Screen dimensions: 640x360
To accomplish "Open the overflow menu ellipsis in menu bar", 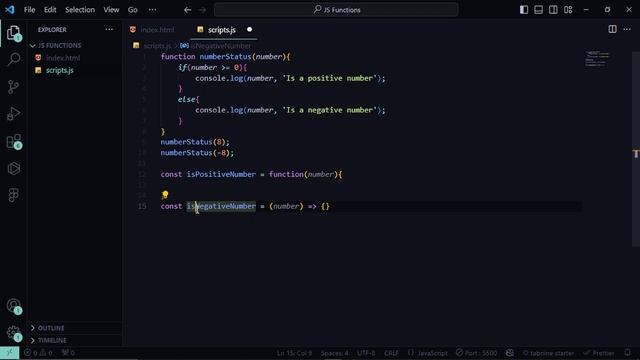I will [152, 10].
